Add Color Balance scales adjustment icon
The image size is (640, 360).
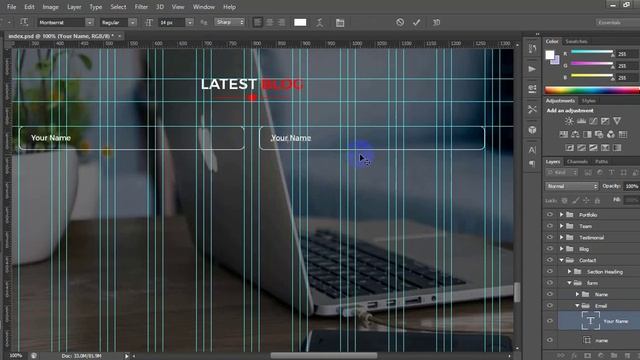[x=575, y=134]
